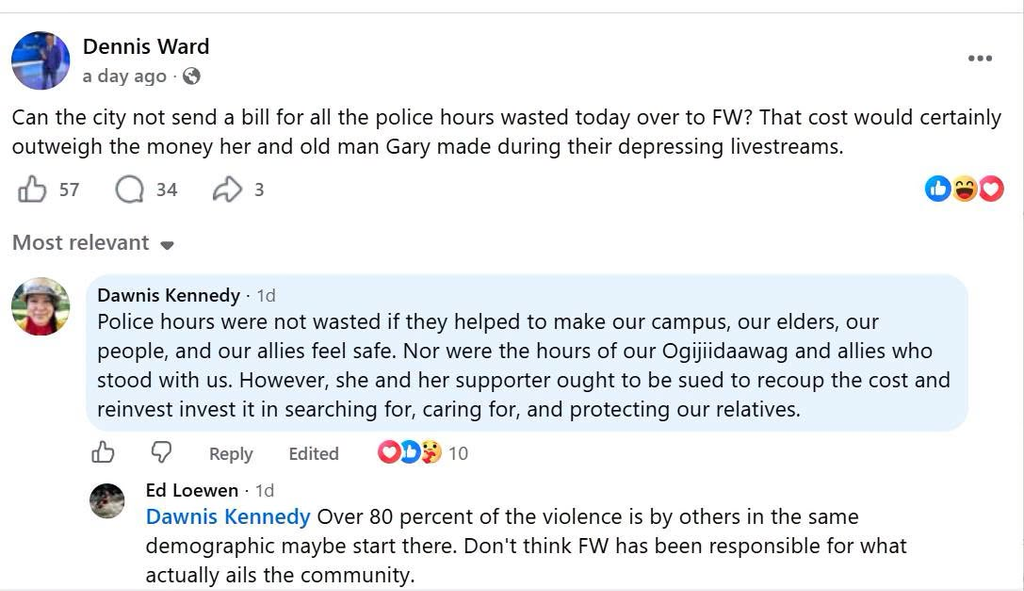
Task: Click Ed Loewen's small avatar
Action: coord(107,501)
